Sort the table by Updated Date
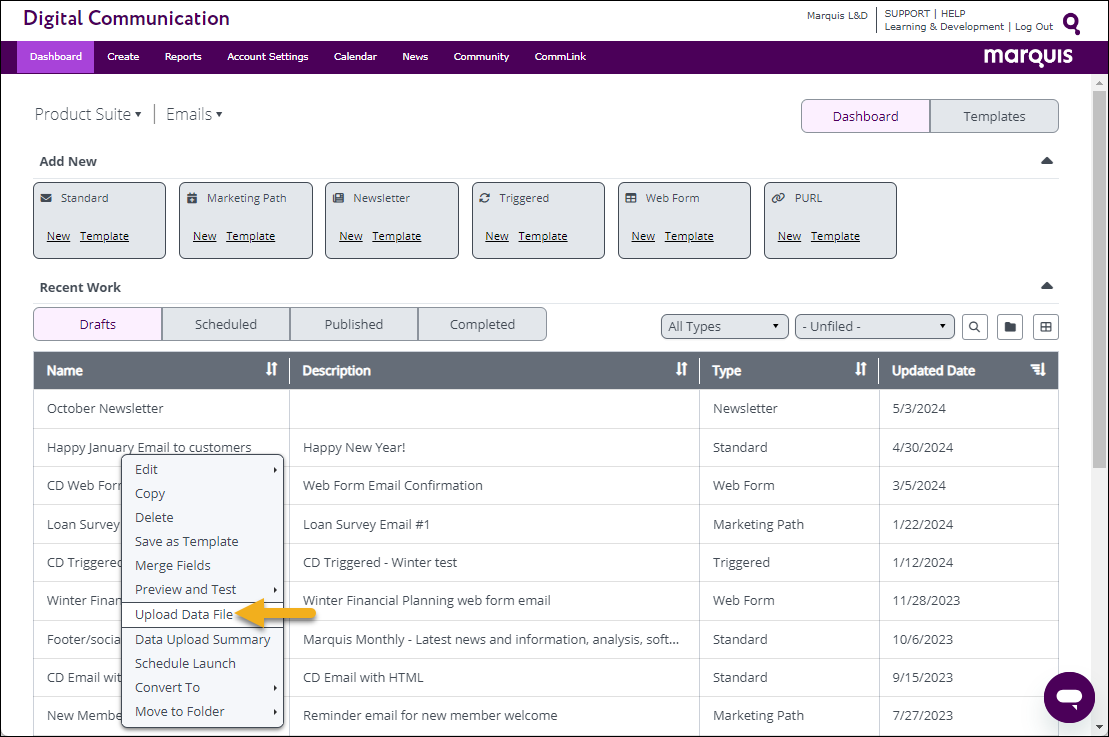 tap(1038, 369)
